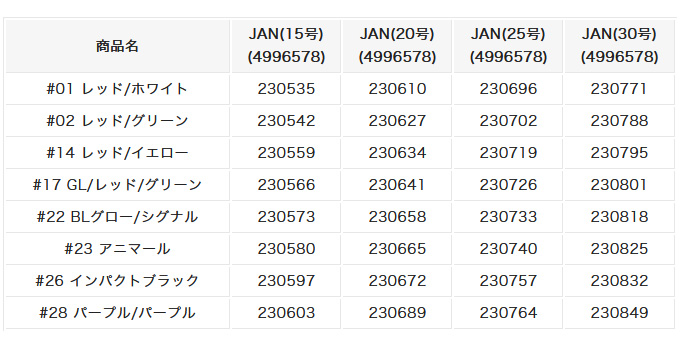Screen dimensions: 680x362
Task: Click the #28 パープル/パープル product name
Action: point(117,313)
